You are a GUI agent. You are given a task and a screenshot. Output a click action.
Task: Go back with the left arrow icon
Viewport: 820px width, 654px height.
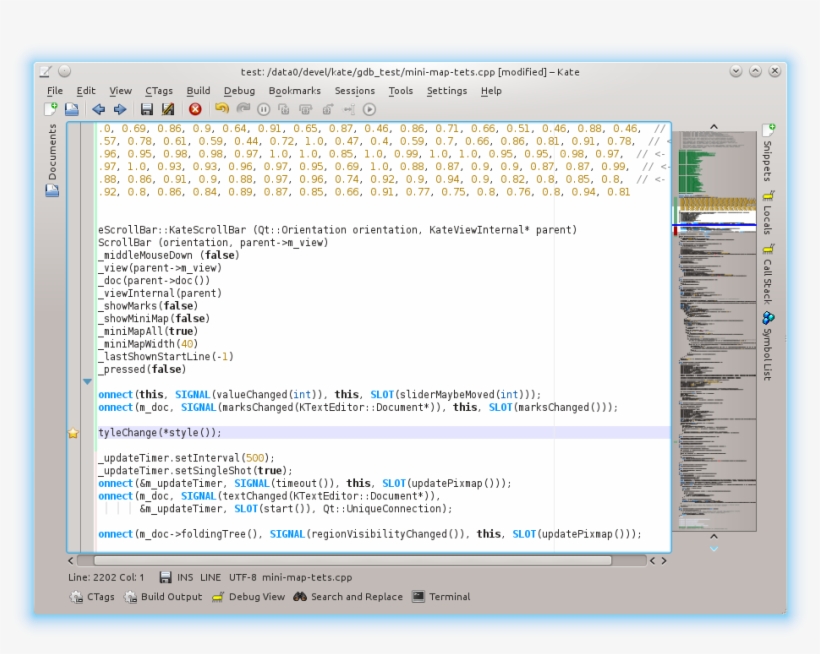tap(98, 109)
